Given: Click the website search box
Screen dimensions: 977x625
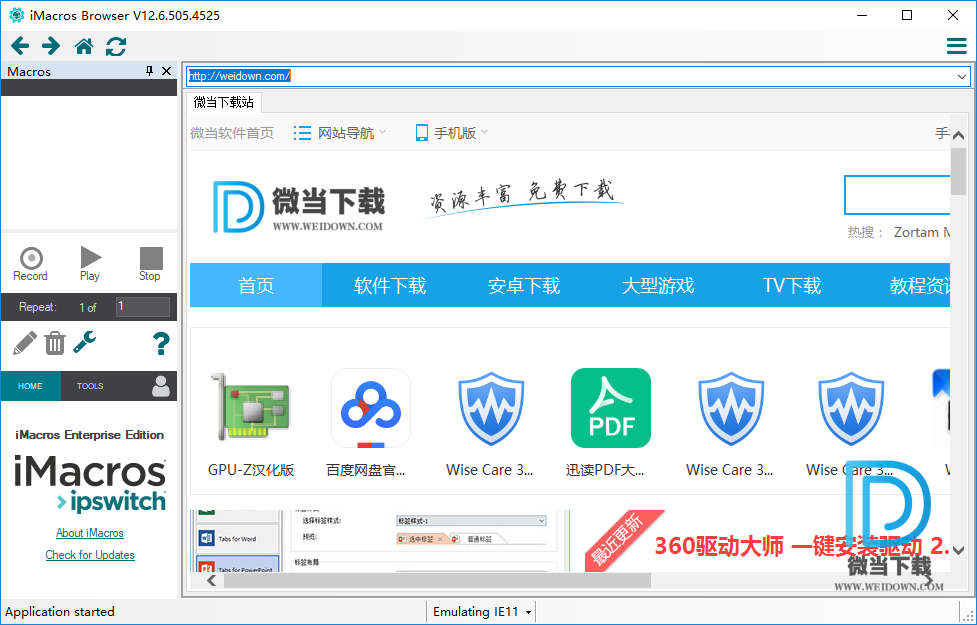Looking at the screenshot, I should coord(897,195).
